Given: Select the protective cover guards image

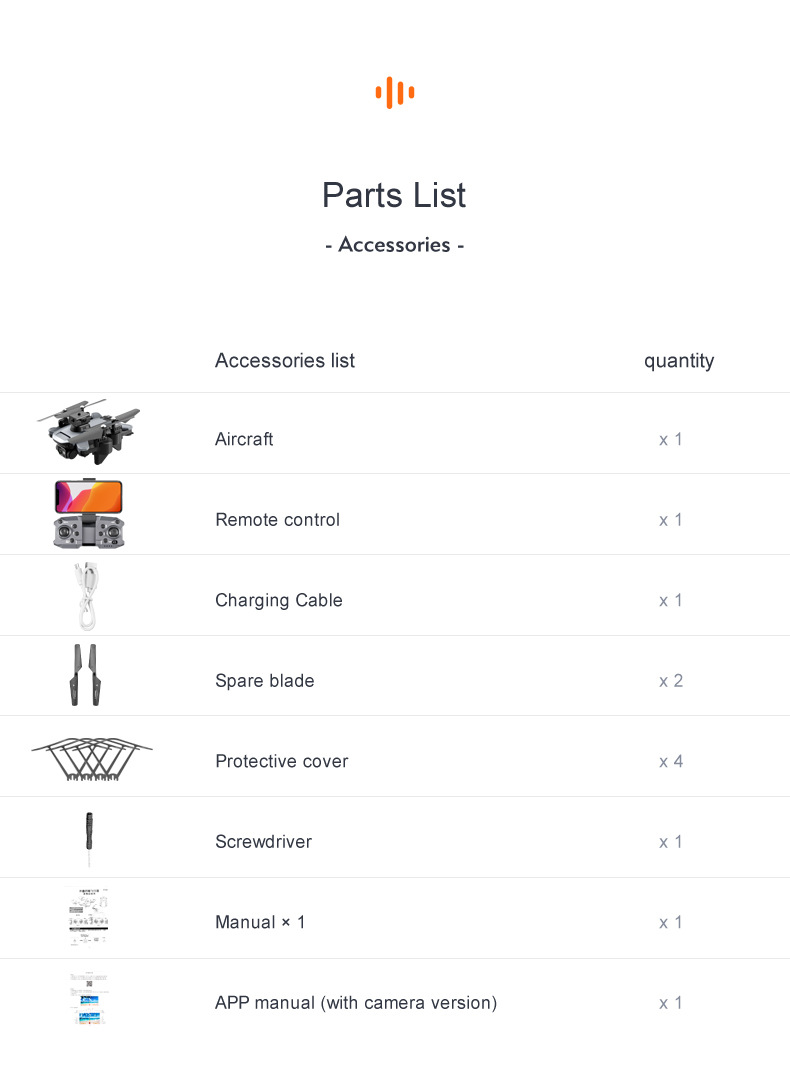Looking at the screenshot, I should point(92,759).
